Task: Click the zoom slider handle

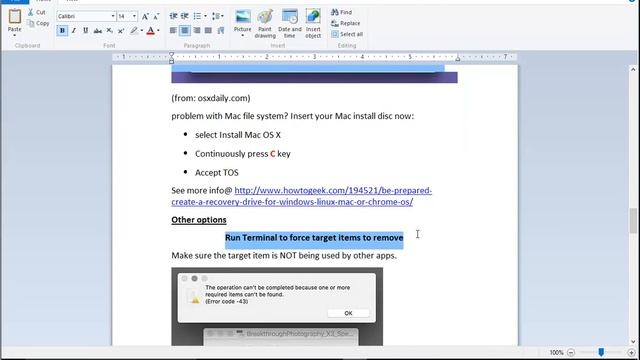Action: tap(601, 352)
